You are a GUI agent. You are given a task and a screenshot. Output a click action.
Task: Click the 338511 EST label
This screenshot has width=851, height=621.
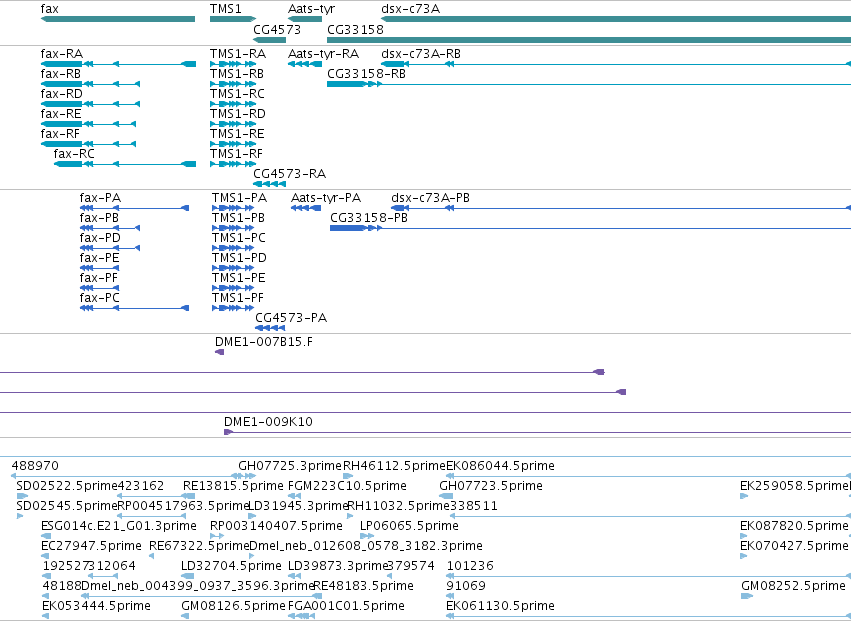[474, 506]
